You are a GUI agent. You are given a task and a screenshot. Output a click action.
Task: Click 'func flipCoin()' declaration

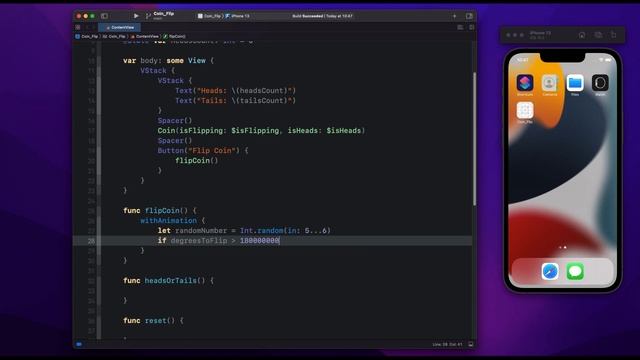(160, 211)
